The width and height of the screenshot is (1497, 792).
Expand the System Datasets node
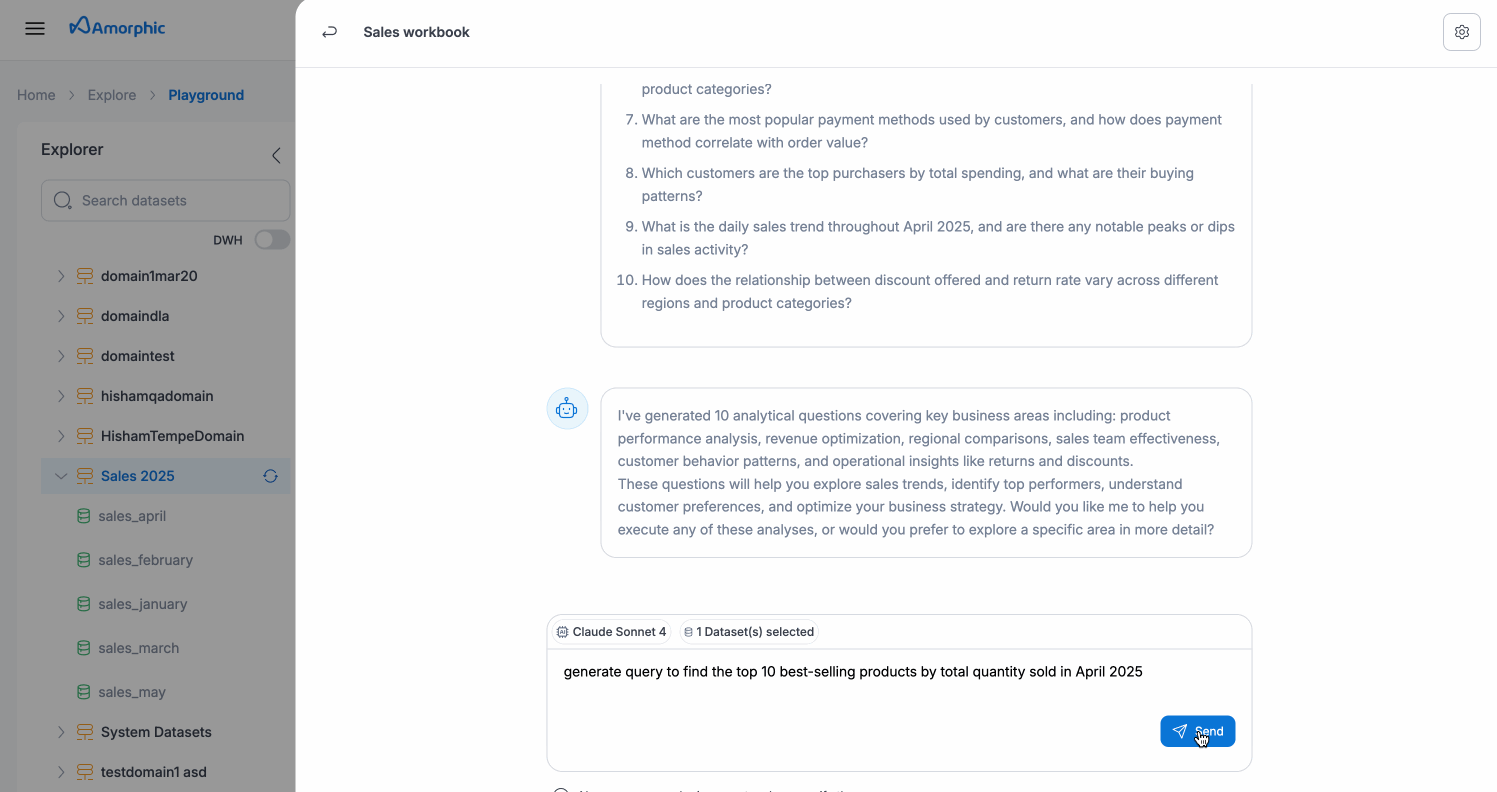pos(61,732)
